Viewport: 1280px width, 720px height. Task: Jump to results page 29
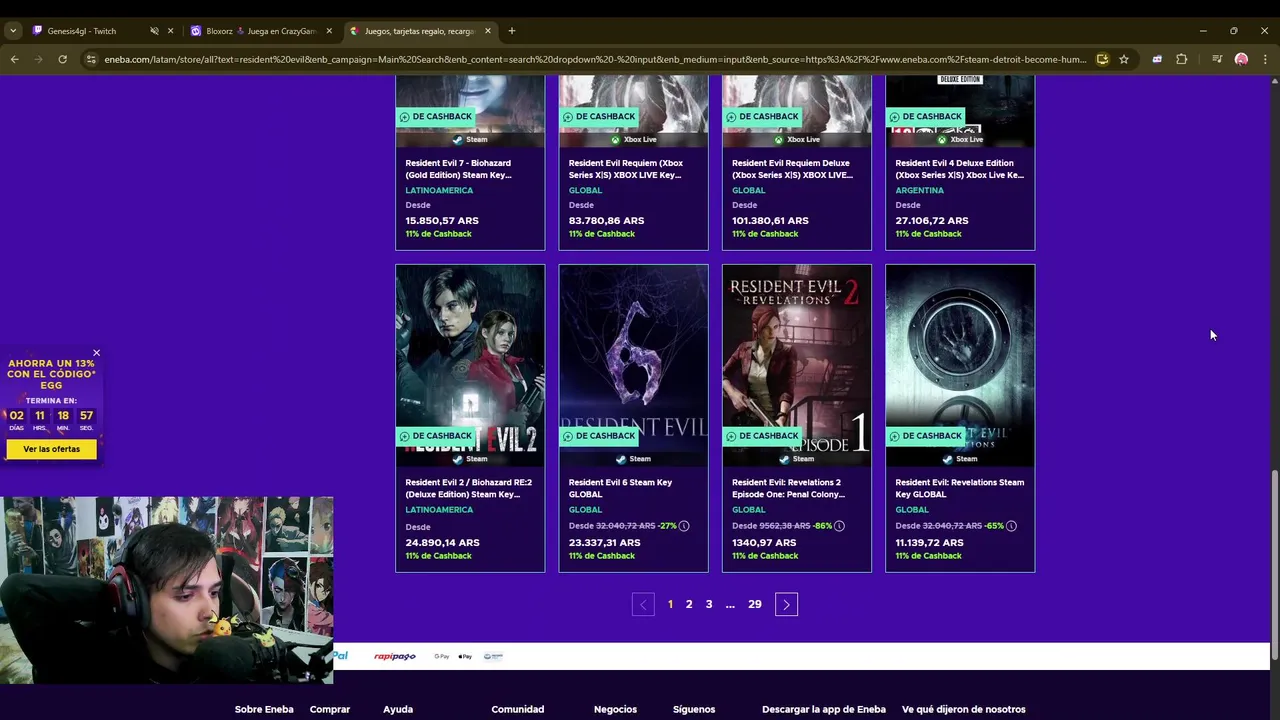point(755,604)
